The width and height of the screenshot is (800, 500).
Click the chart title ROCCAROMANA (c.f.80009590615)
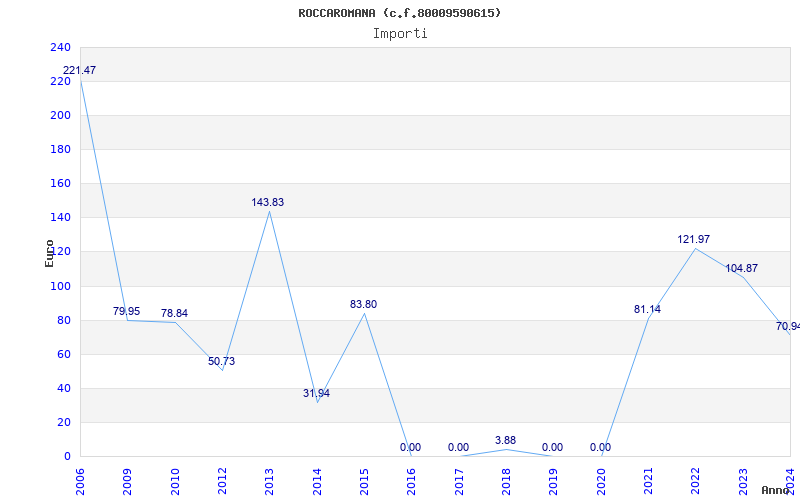point(399,13)
